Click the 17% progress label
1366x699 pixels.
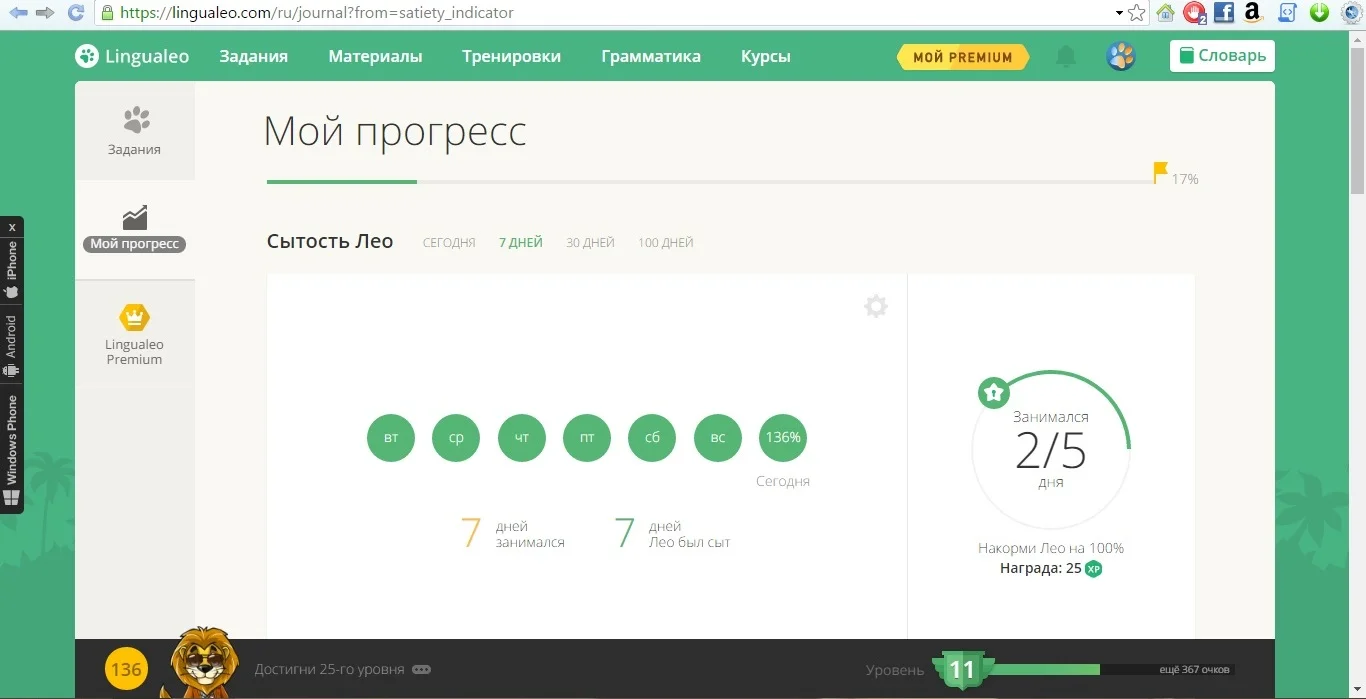[x=1185, y=180]
